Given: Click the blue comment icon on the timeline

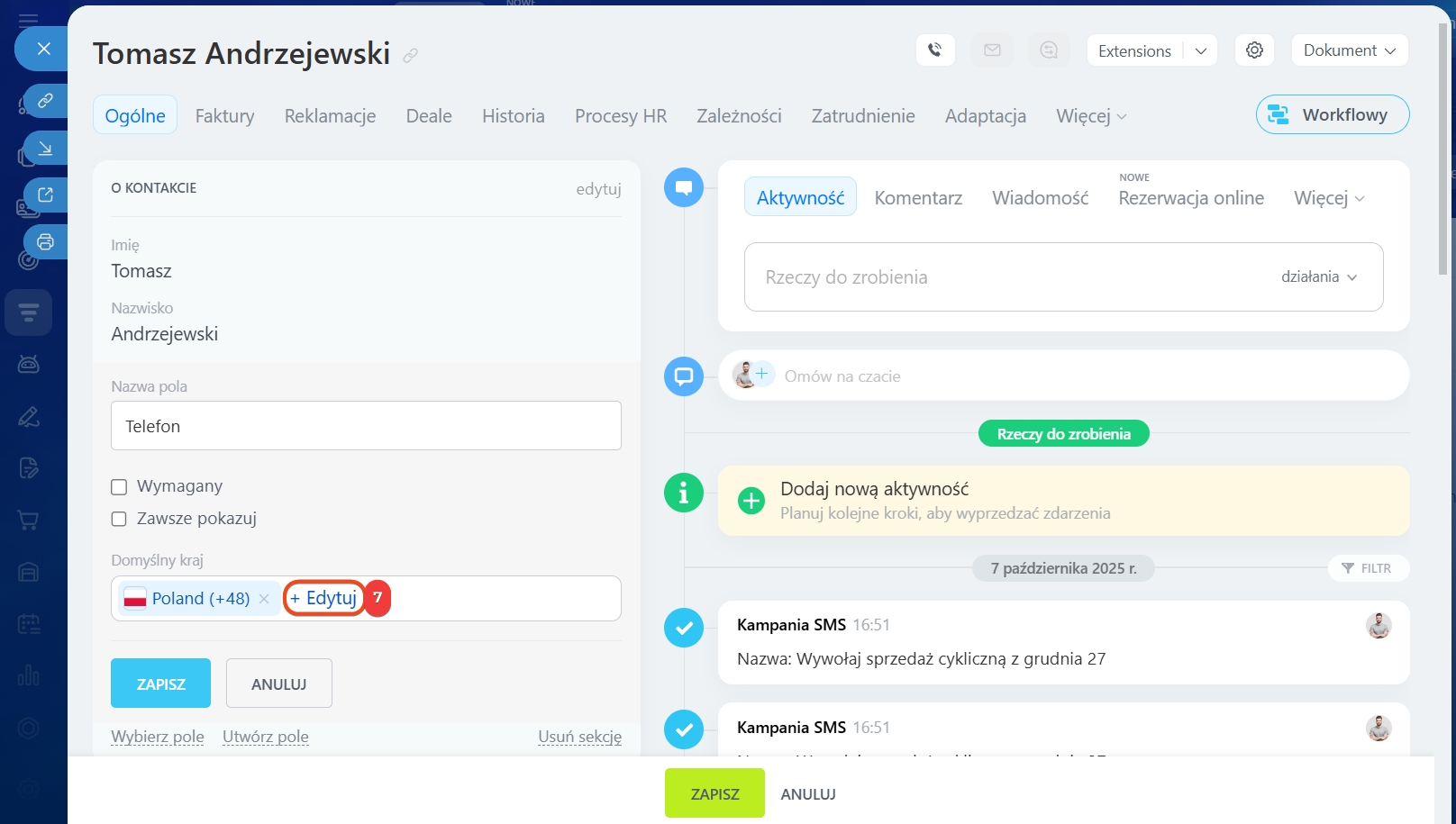Looking at the screenshot, I should (x=684, y=187).
